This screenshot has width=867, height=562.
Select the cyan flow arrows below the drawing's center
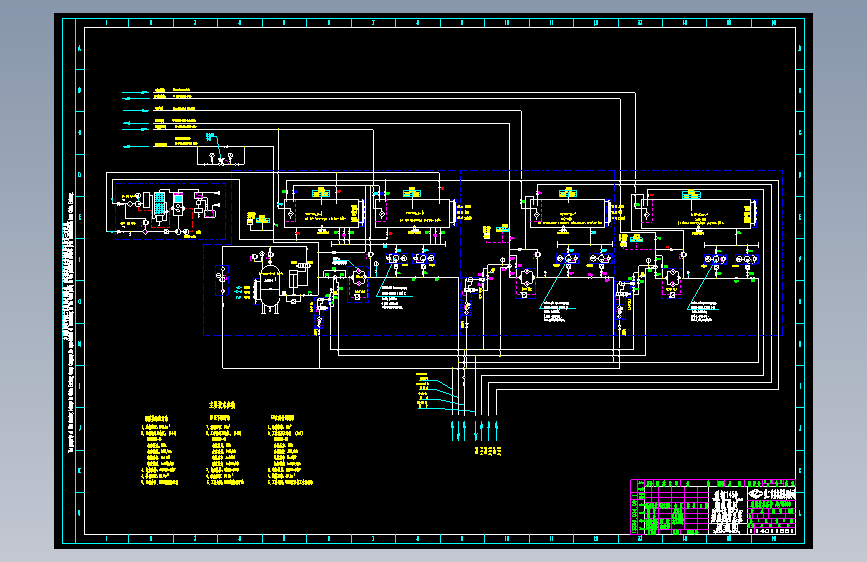[474, 430]
